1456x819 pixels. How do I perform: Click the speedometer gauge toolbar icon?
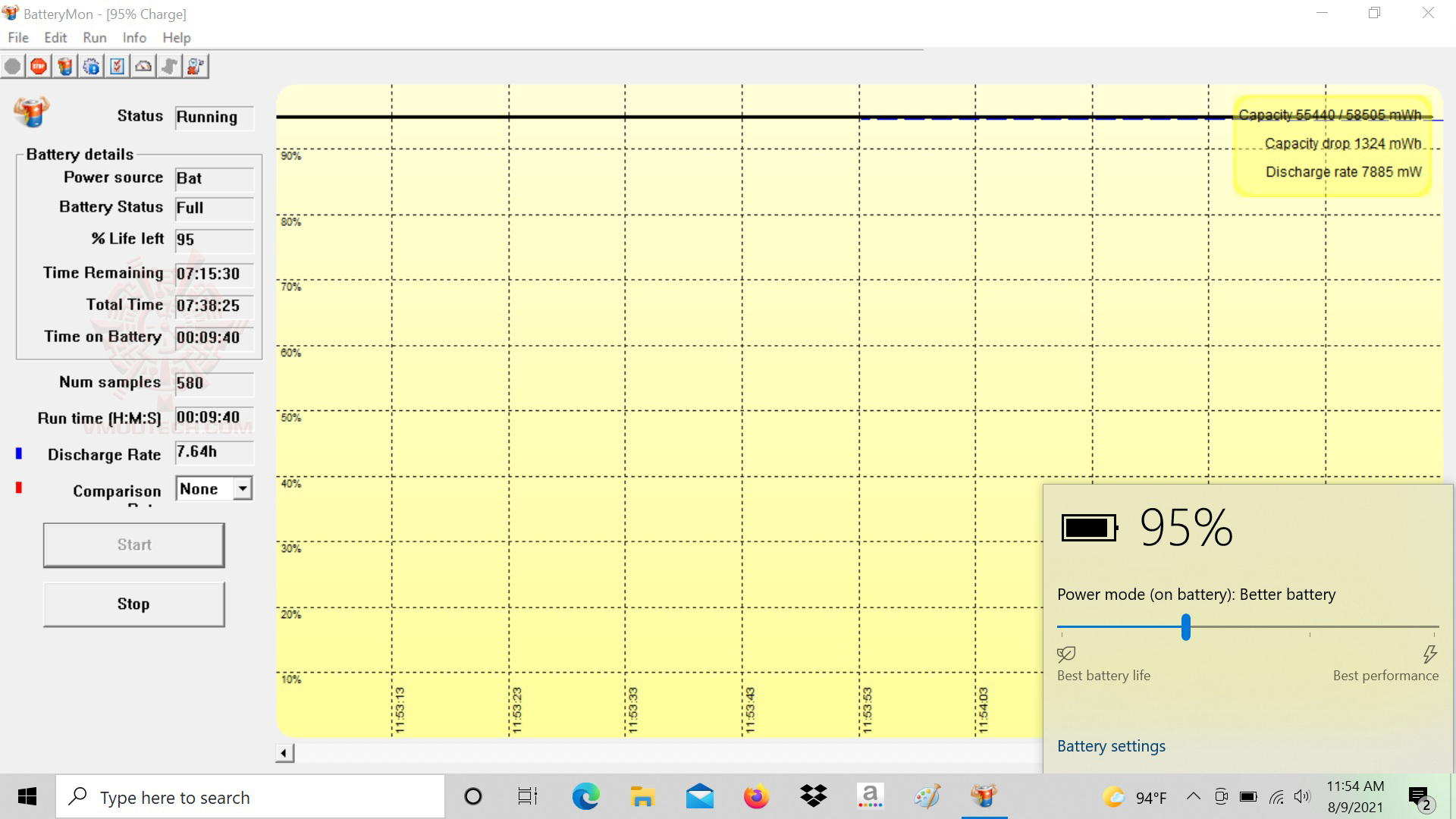coord(143,67)
